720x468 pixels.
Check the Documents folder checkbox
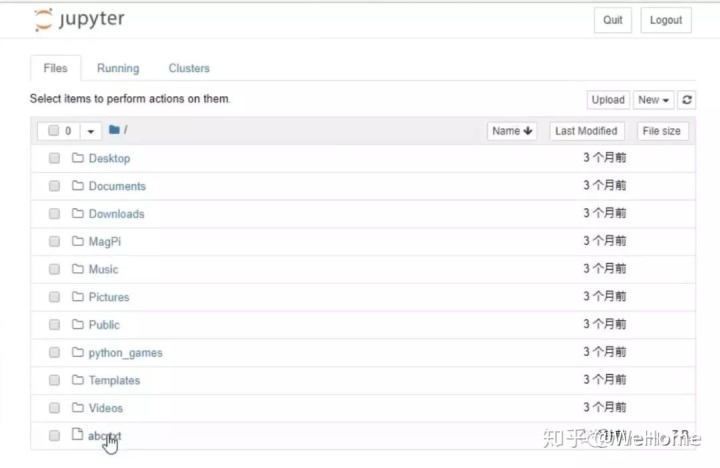click(x=54, y=186)
